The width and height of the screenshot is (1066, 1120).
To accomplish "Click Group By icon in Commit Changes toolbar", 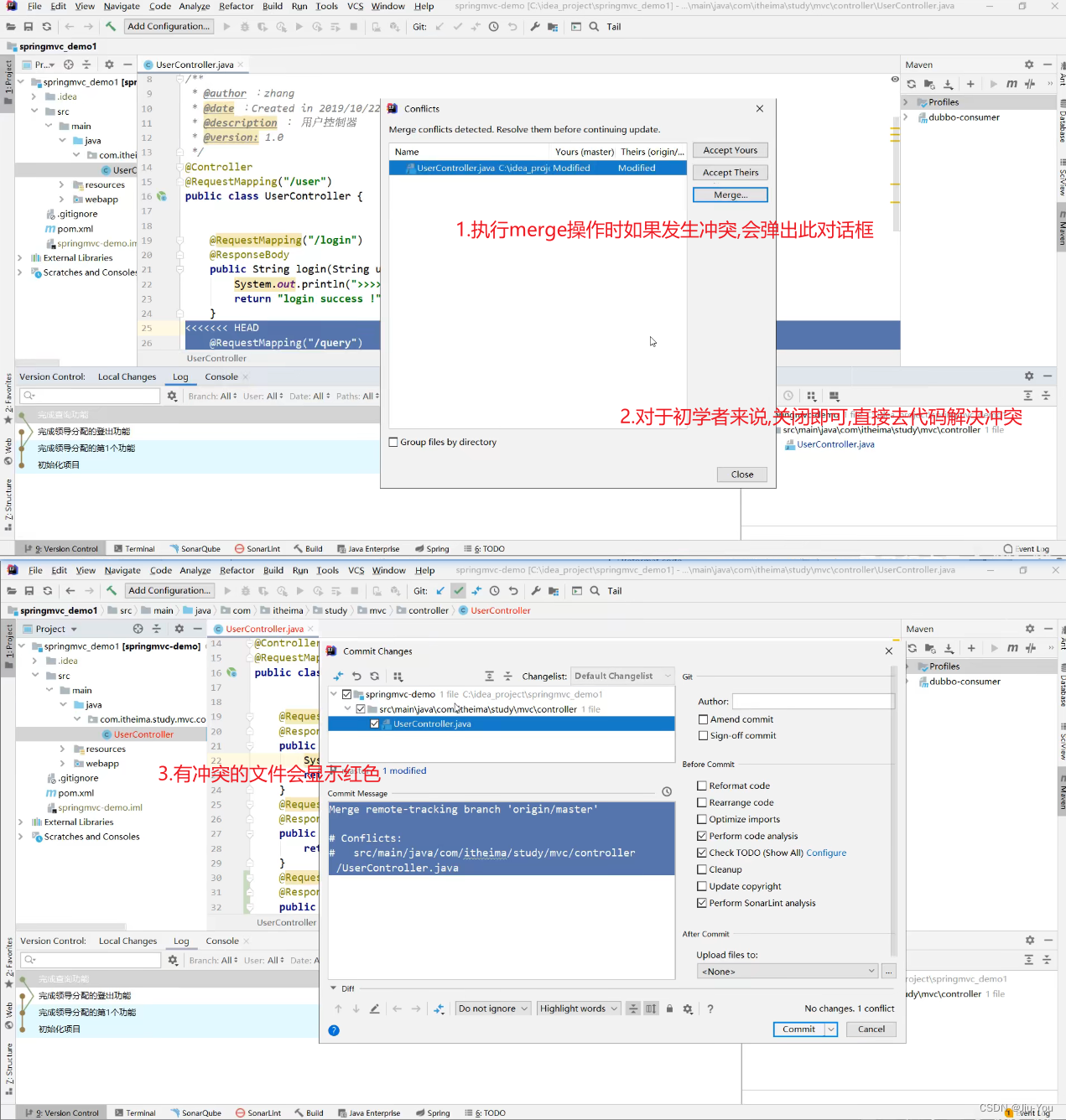I will (x=398, y=676).
